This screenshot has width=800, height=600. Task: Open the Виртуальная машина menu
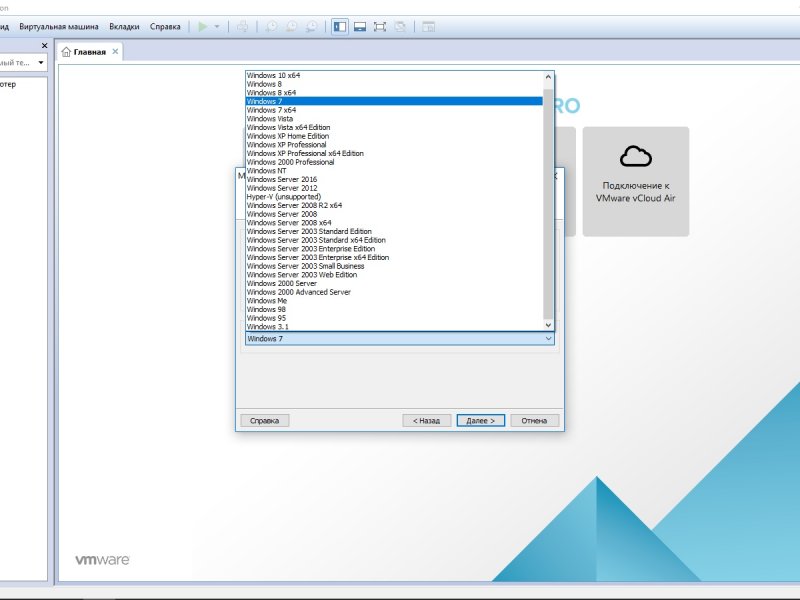[x=59, y=27]
